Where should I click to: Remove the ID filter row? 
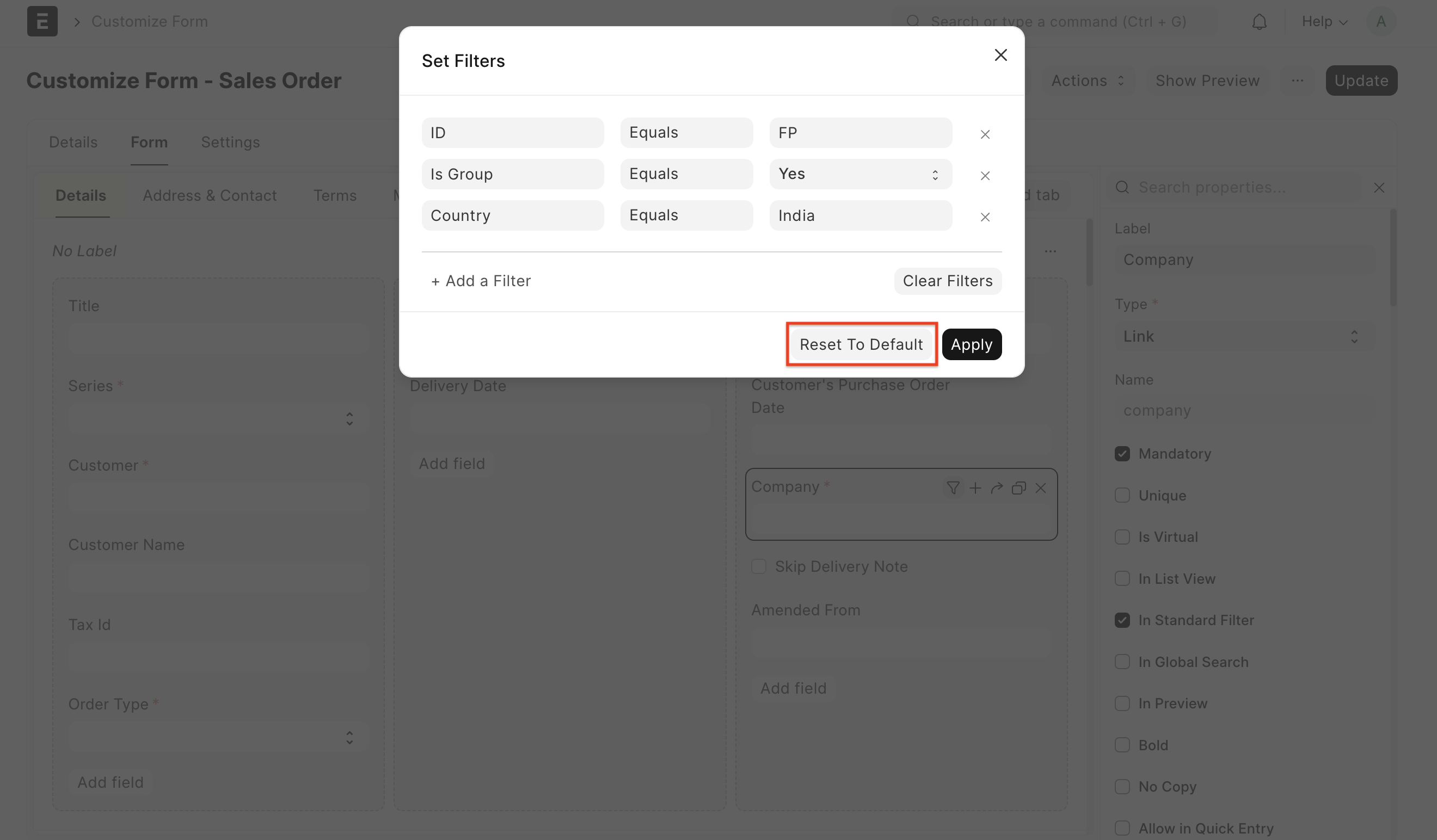coord(985,134)
